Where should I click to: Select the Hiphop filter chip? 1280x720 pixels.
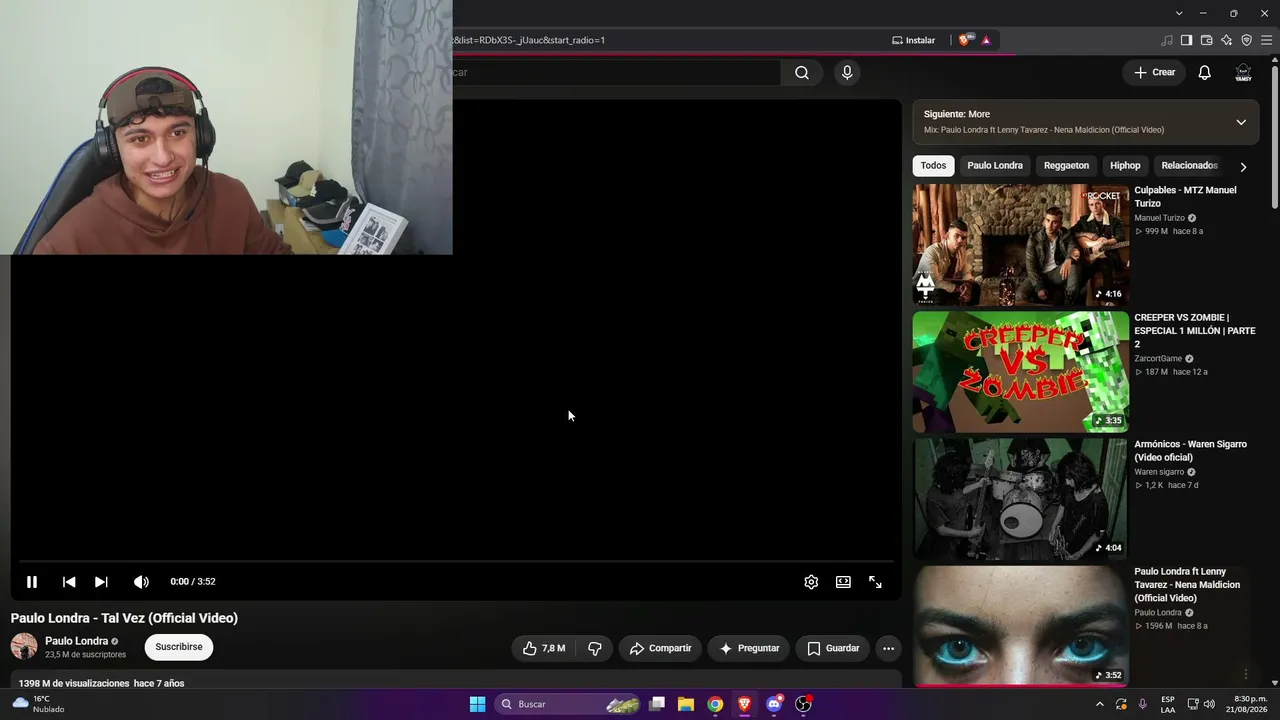(x=1125, y=166)
